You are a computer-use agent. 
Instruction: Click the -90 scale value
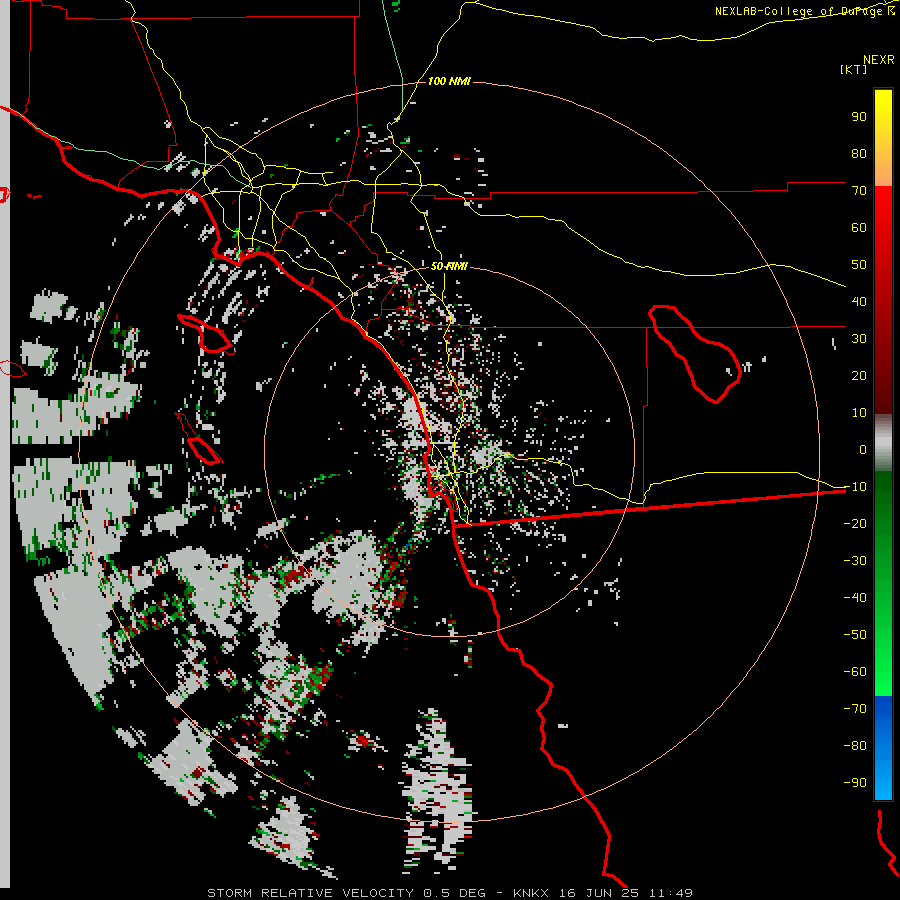[x=855, y=783]
